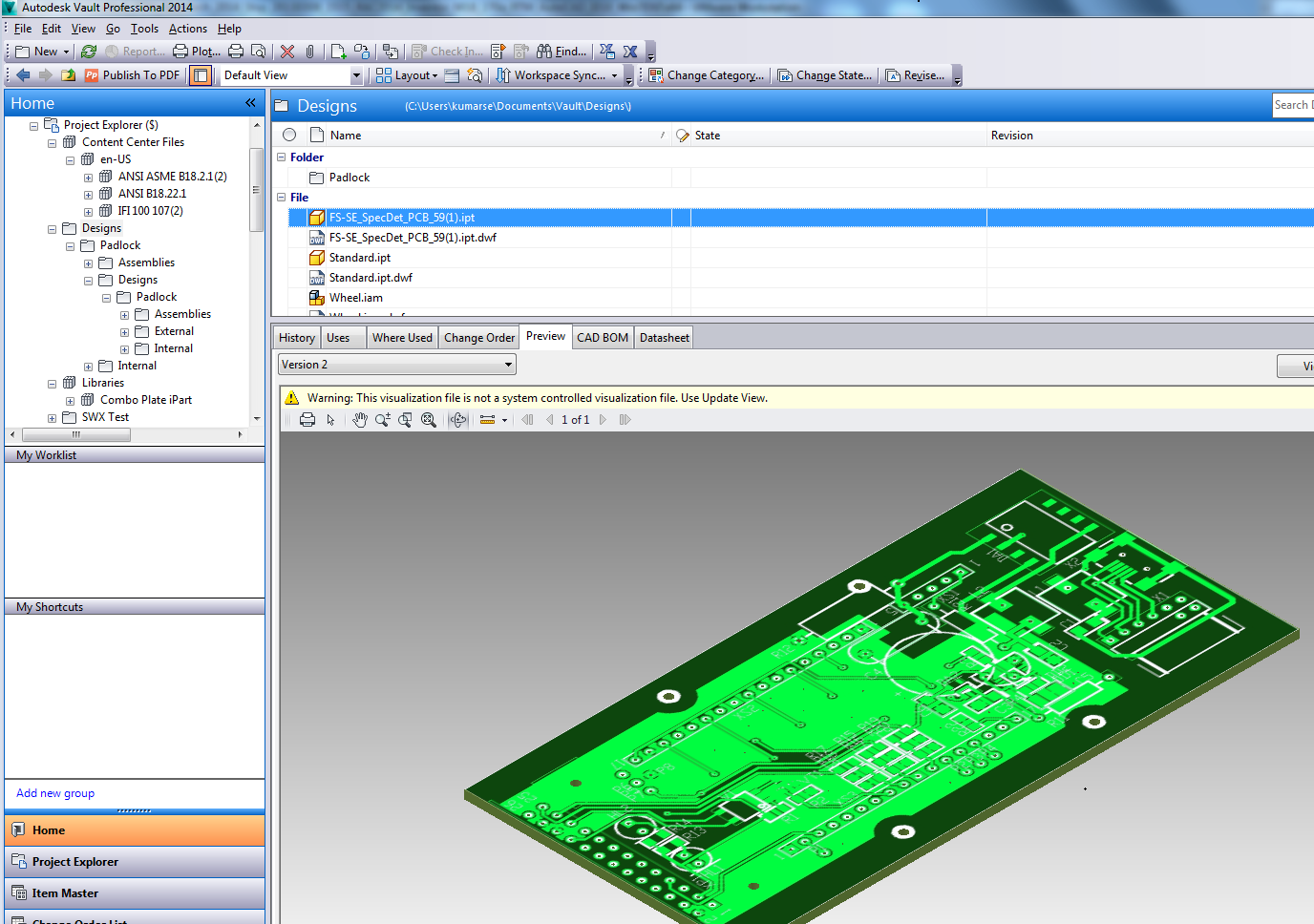Open the Measure tool dropdown arrow
The height and width of the screenshot is (924, 1314).
504,420
